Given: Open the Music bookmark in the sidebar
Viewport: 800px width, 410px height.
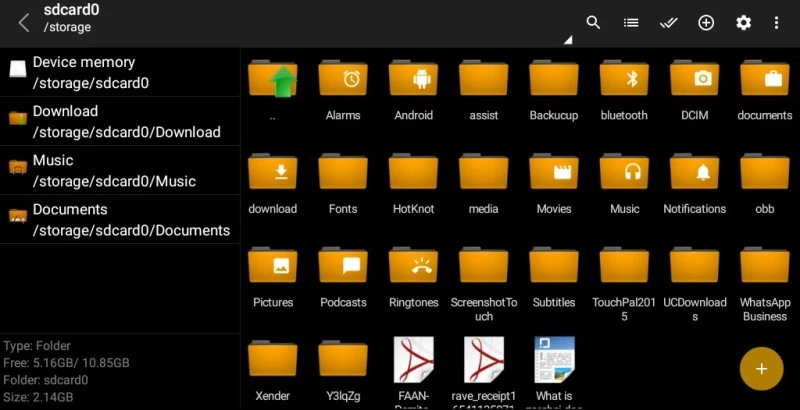Looking at the screenshot, I should pyautogui.click(x=120, y=170).
